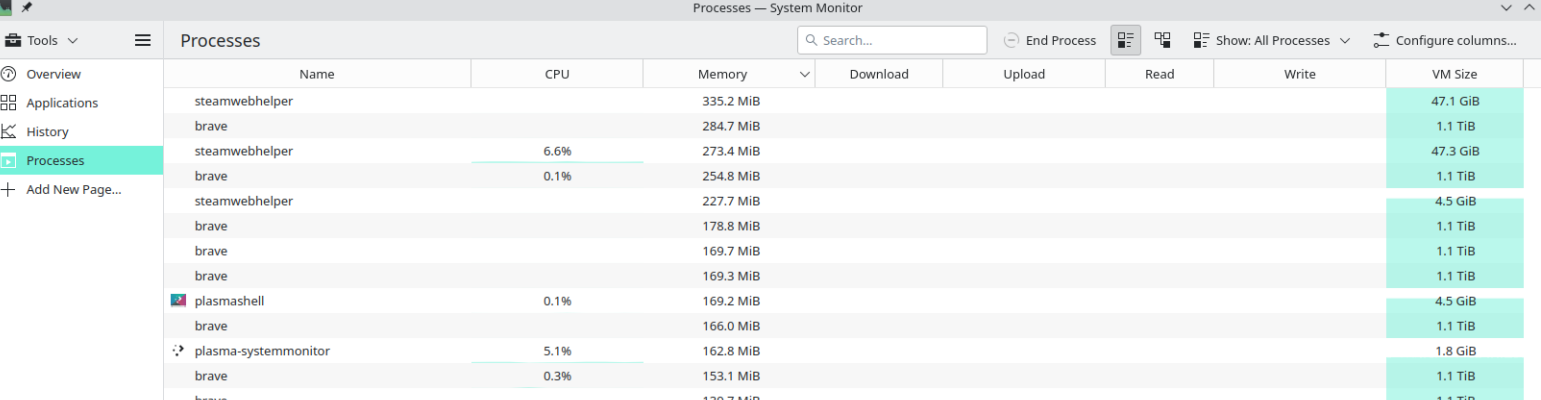Click the window title bar dropdown chevron
The image size is (1541, 400).
[1506, 7]
